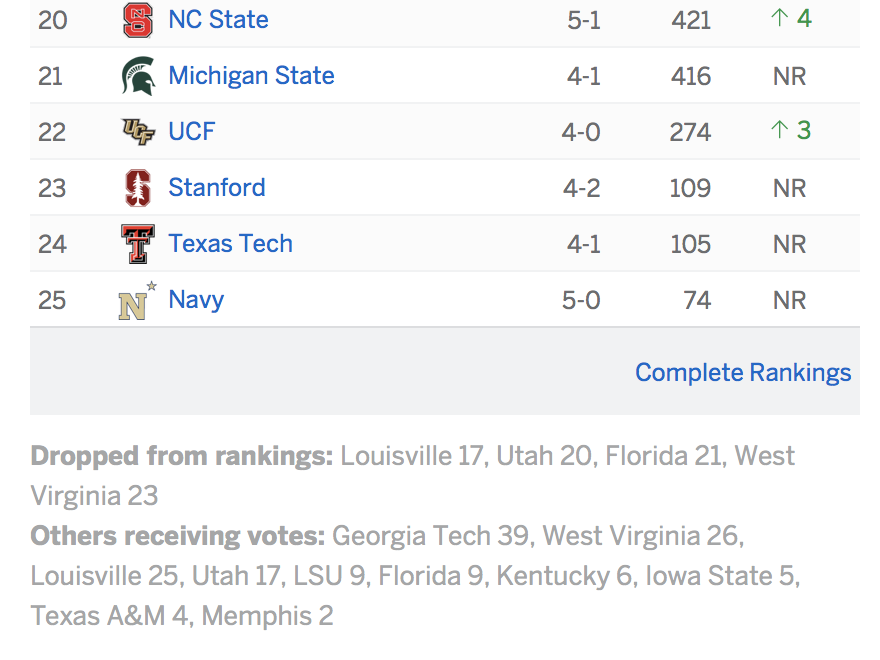880x660 pixels.
Task: Open the NC State team link
Action: point(218,20)
